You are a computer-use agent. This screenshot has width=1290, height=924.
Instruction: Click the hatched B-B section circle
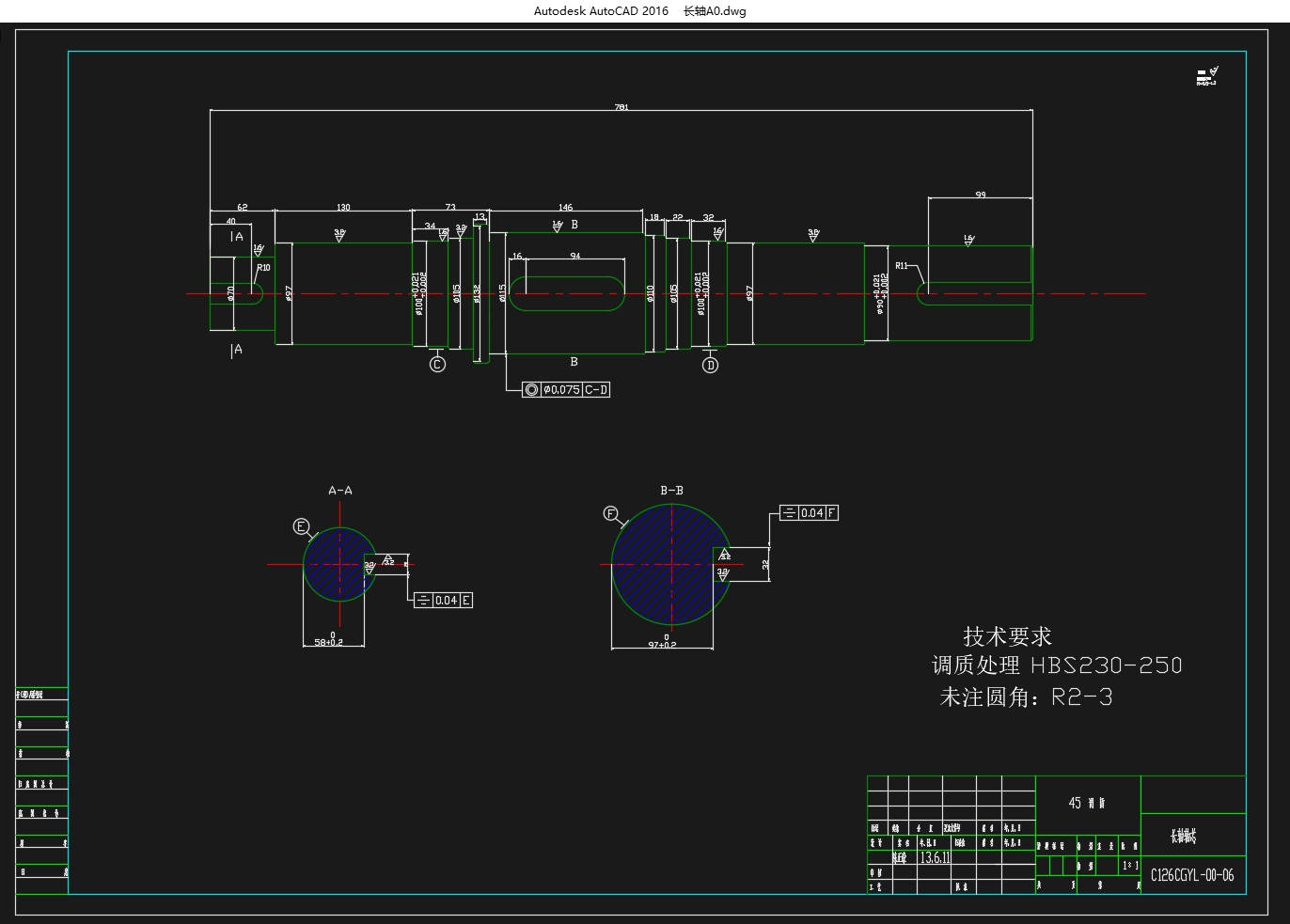pyautogui.click(x=671, y=564)
